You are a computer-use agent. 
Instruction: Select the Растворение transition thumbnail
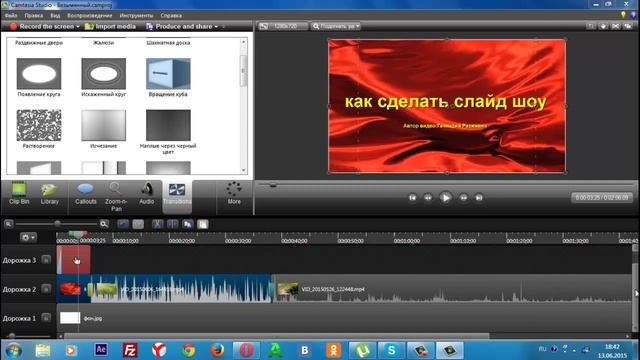(39, 125)
